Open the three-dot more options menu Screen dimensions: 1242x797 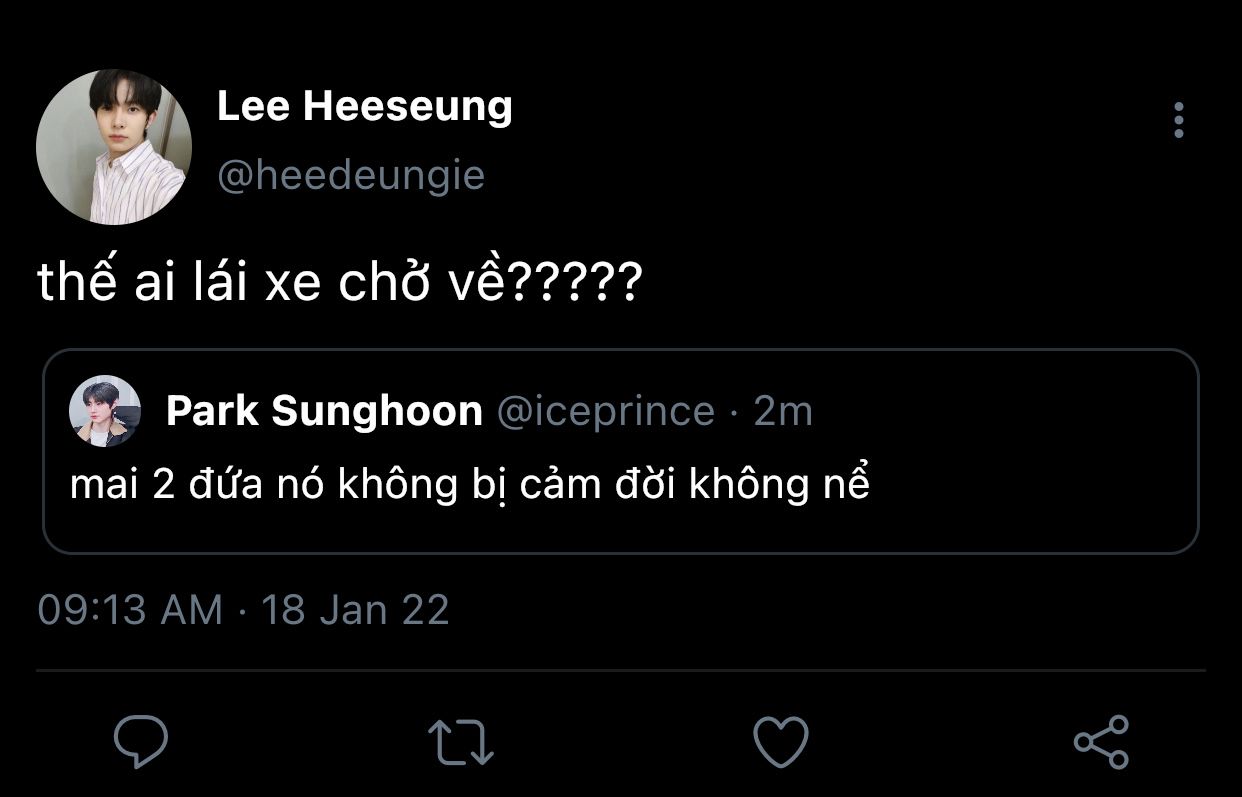pos(1179,121)
